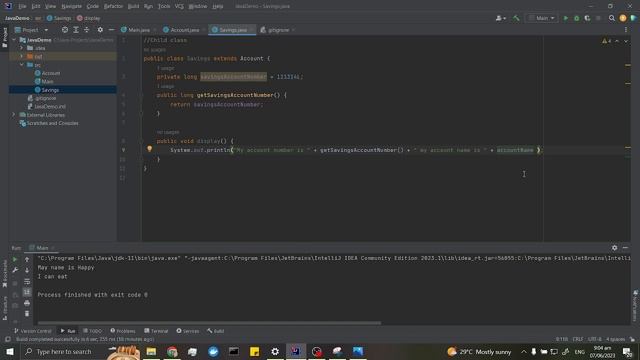640x360 pixels.
Task: Open Run panel gear settings
Action: 614,248
